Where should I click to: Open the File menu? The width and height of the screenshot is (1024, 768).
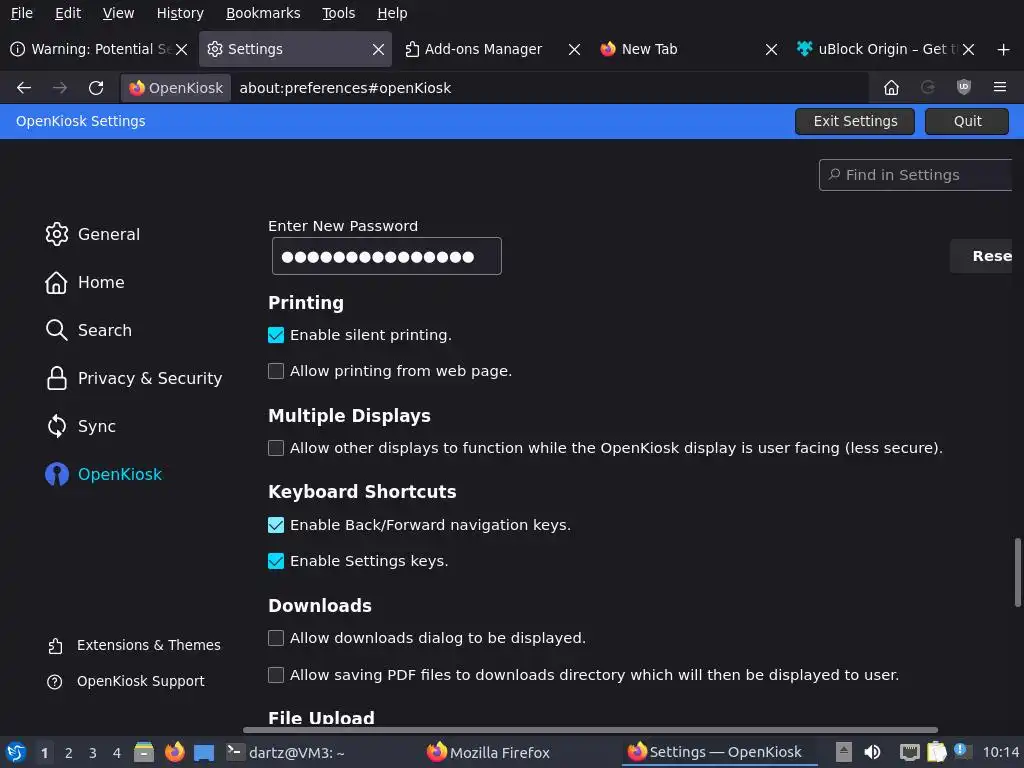pos(22,13)
